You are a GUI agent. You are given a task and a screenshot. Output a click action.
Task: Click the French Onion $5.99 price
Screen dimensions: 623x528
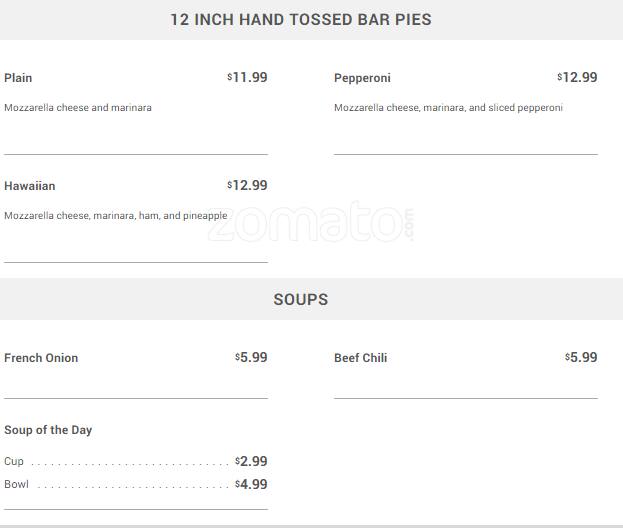point(251,357)
